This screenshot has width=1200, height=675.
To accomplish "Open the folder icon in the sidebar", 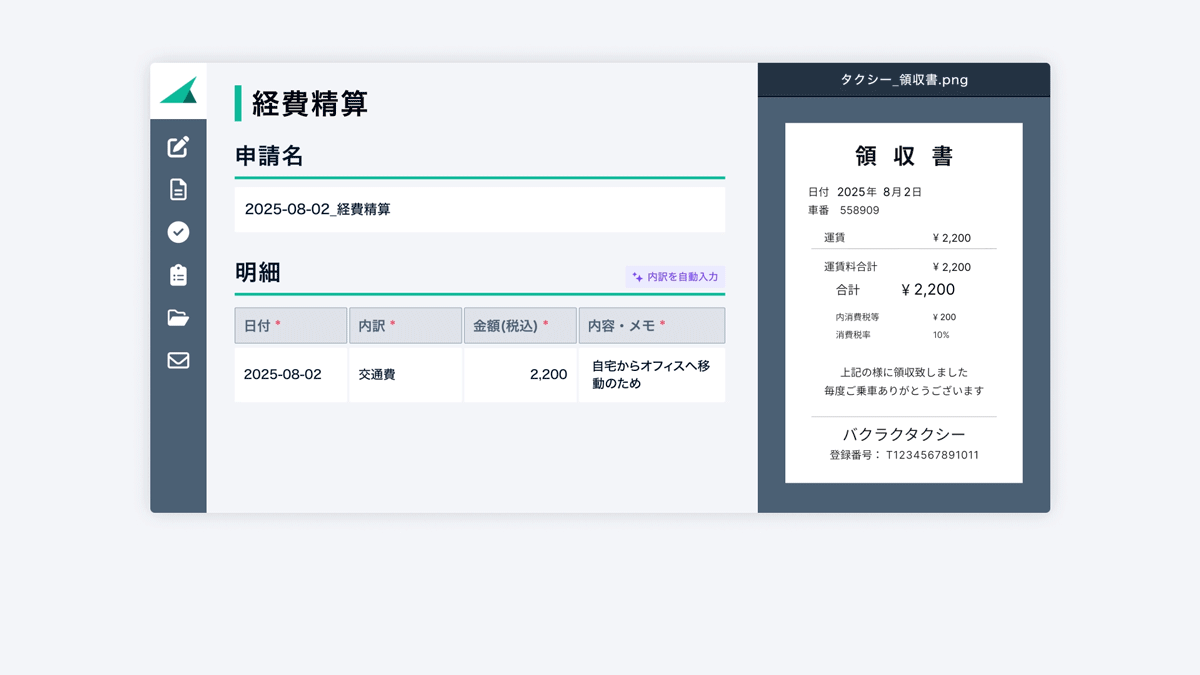I will (178, 318).
